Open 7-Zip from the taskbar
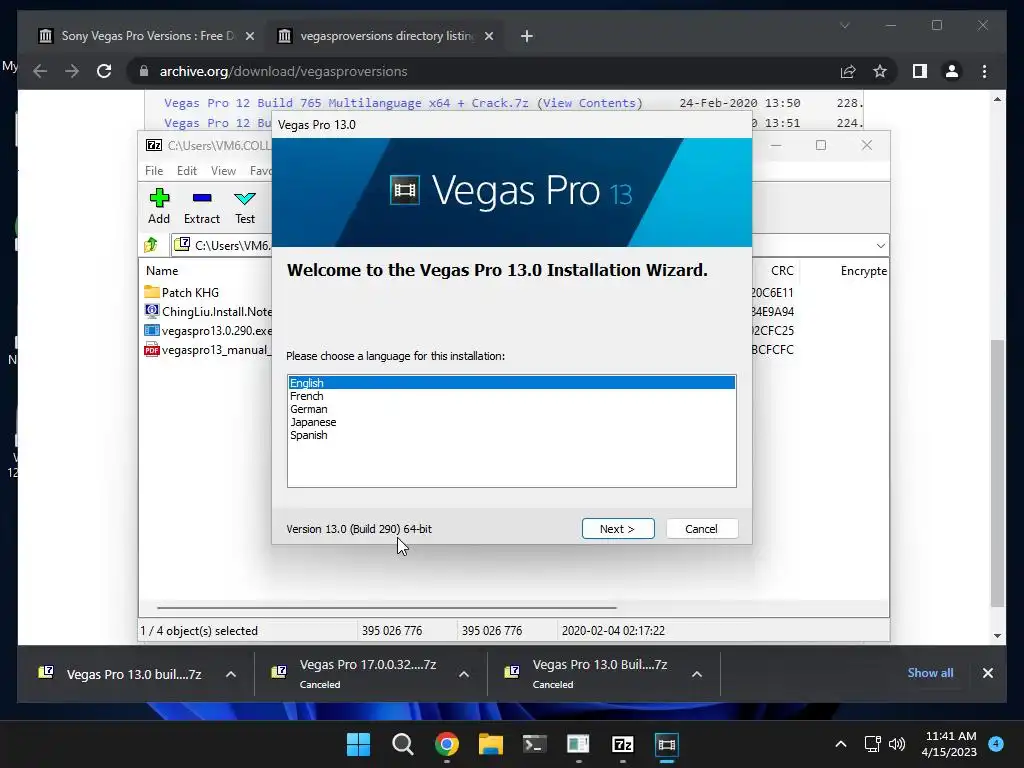The width and height of the screenshot is (1024, 768). [622, 744]
